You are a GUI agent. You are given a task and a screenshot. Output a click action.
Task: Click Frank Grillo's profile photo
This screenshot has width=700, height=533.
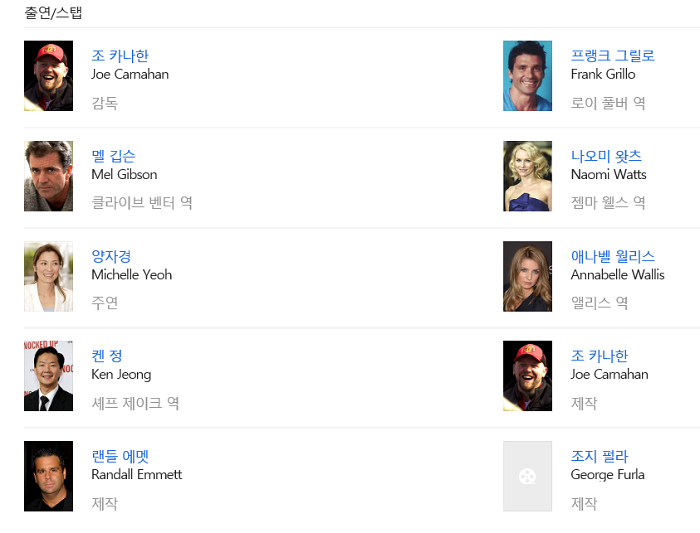(x=527, y=76)
